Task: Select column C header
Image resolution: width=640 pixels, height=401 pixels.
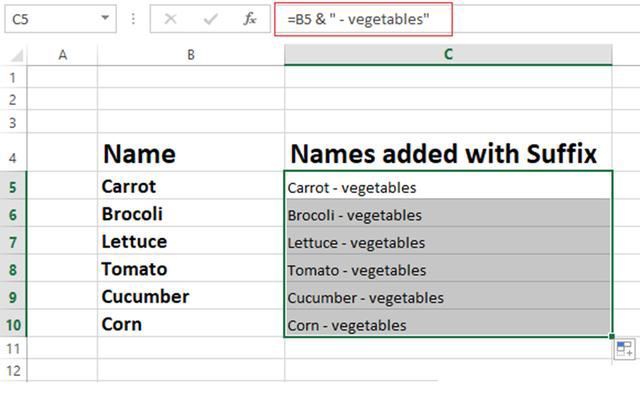Action: (448, 55)
